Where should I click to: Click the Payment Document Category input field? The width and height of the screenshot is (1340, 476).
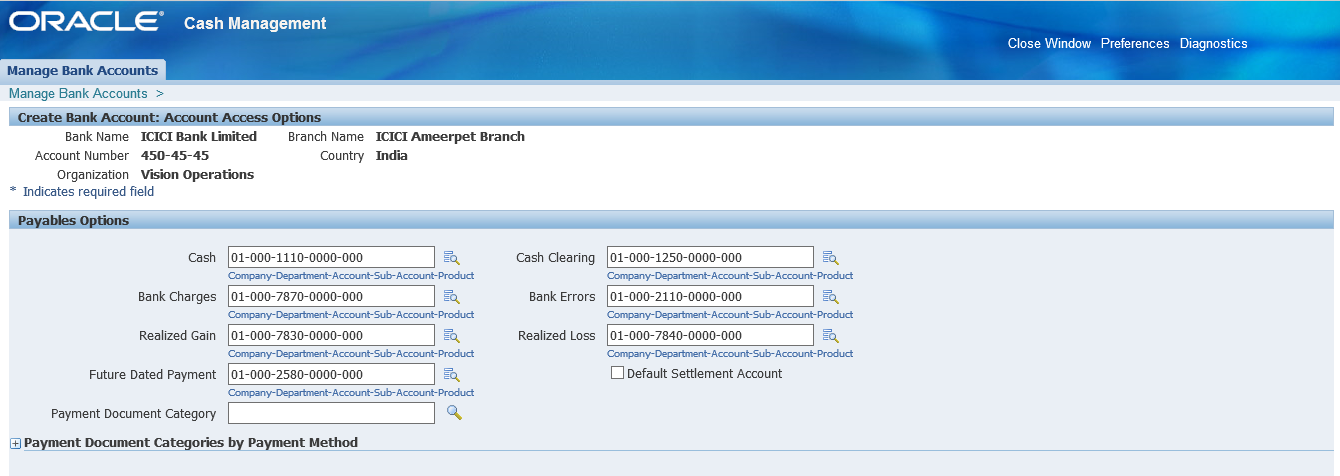[331, 414]
